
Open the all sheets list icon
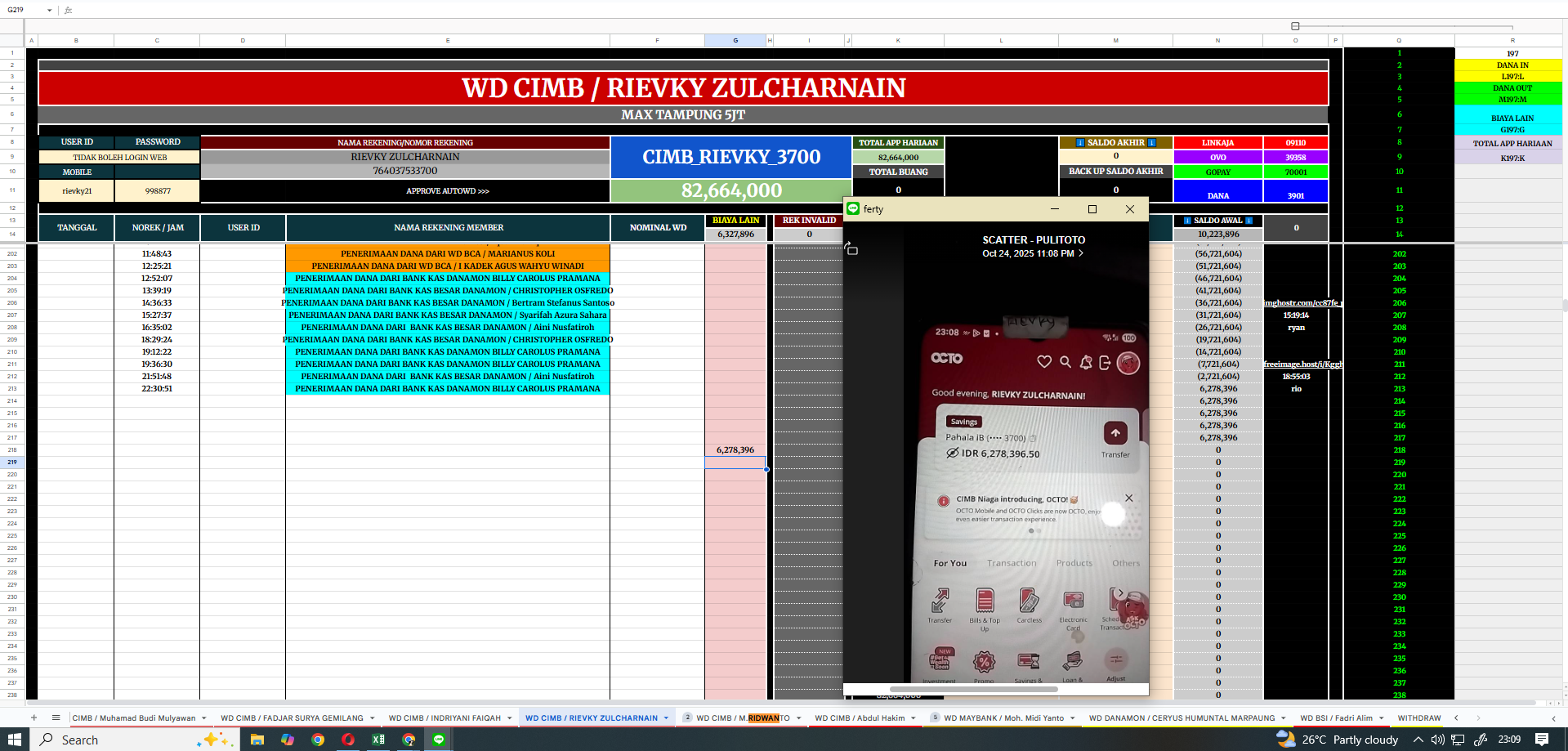(x=56, y=717)
